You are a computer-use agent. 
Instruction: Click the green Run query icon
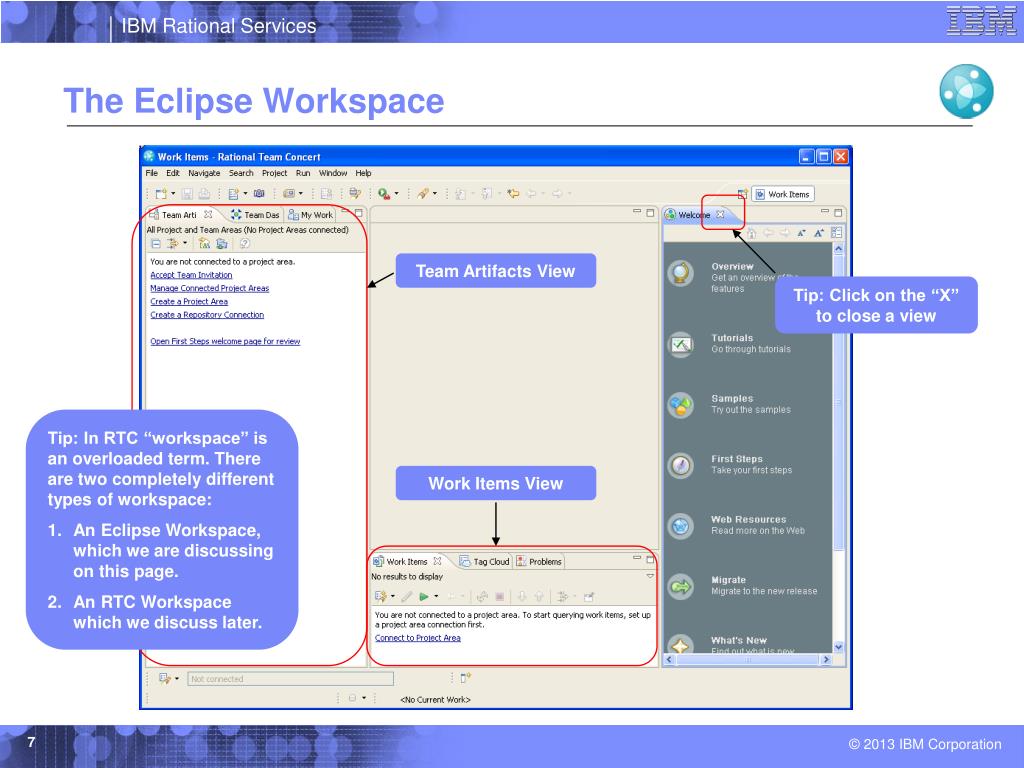pyautogui.click(x=424, y=596)
